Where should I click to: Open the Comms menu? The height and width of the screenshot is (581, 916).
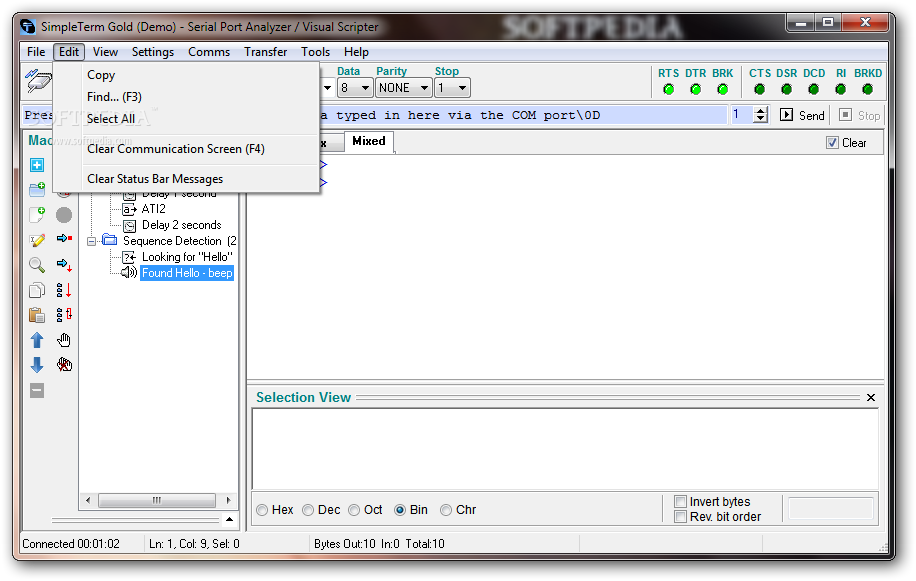tap(209, 52)
